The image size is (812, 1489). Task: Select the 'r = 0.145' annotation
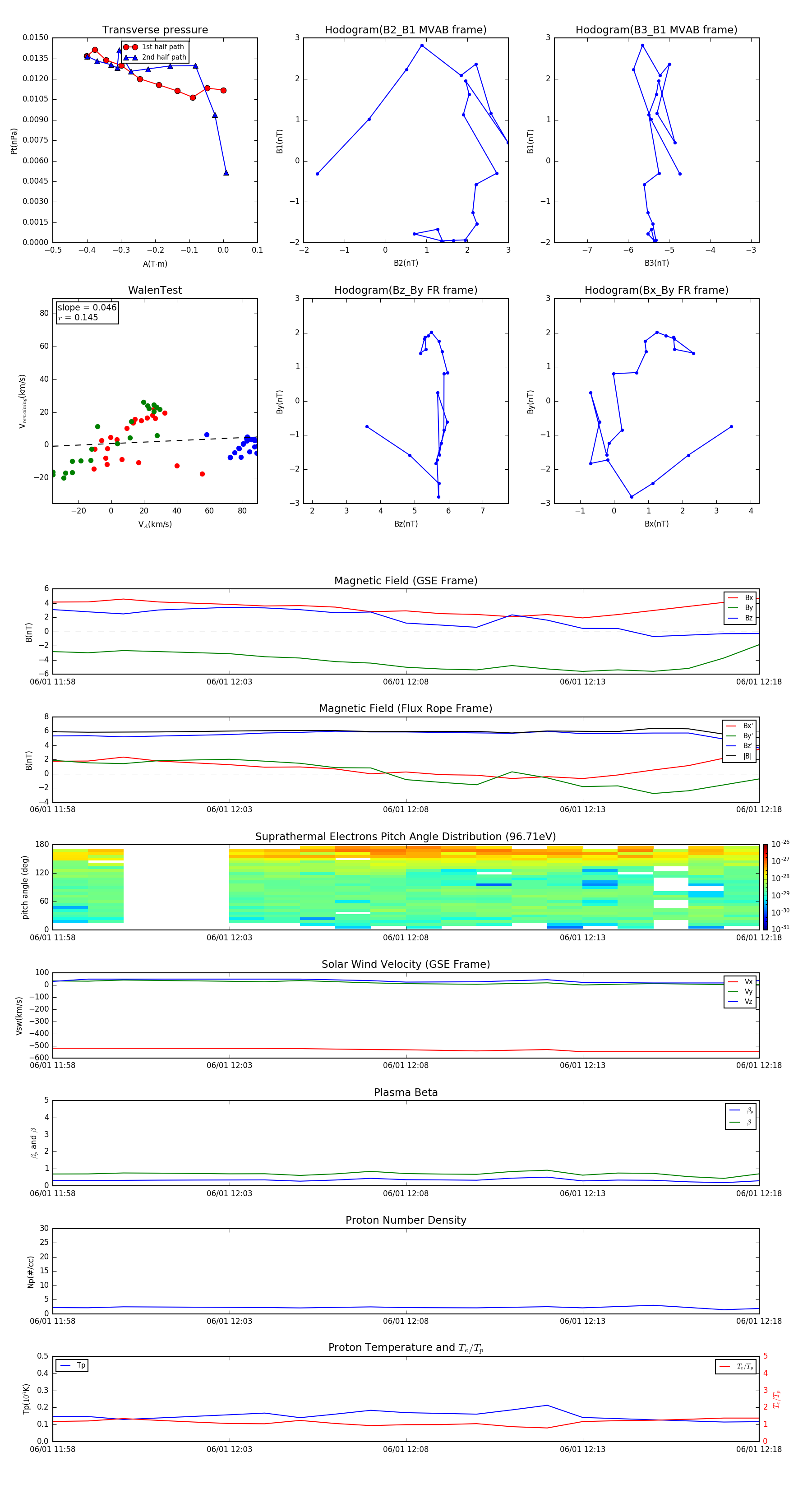click(78, 317)
